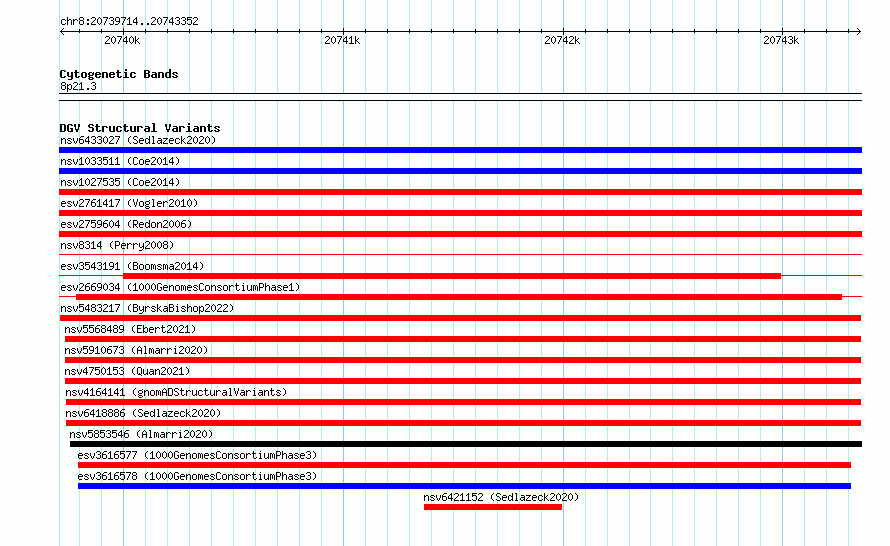
Task: Select the red bar under esv2761417
Action: pos(460,213)
